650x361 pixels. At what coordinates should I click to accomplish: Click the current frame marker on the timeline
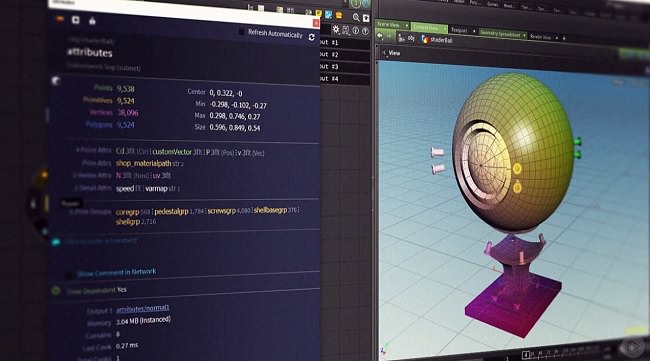[525, 355]
